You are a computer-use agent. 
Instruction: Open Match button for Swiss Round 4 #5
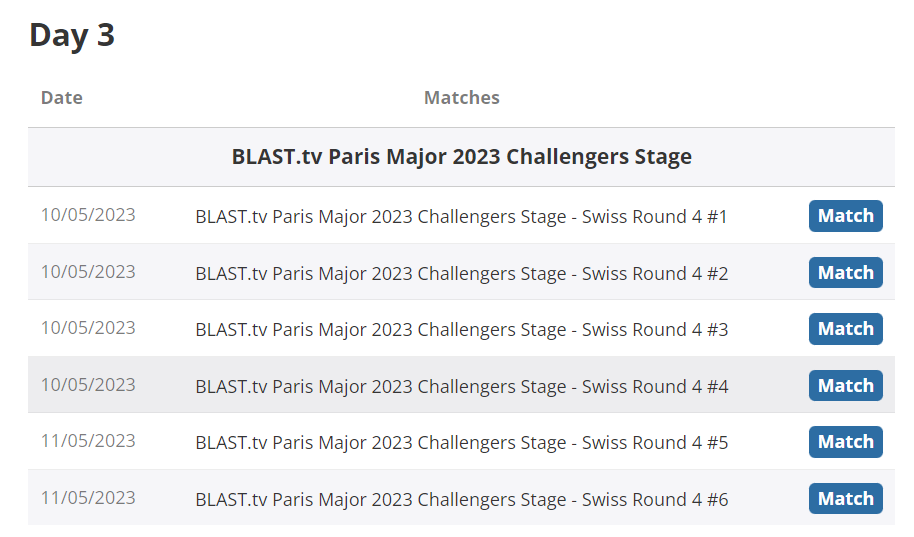tap(845, 442)
